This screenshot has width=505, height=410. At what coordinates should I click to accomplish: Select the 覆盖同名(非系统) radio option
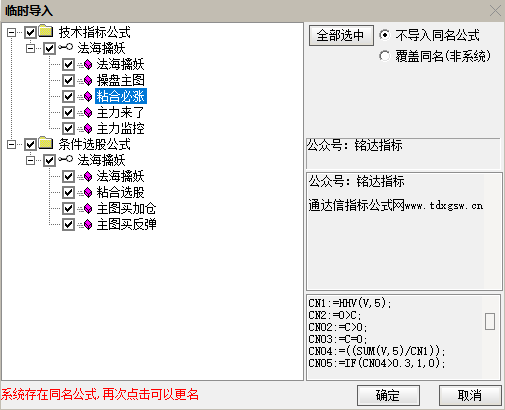[384, 56]
